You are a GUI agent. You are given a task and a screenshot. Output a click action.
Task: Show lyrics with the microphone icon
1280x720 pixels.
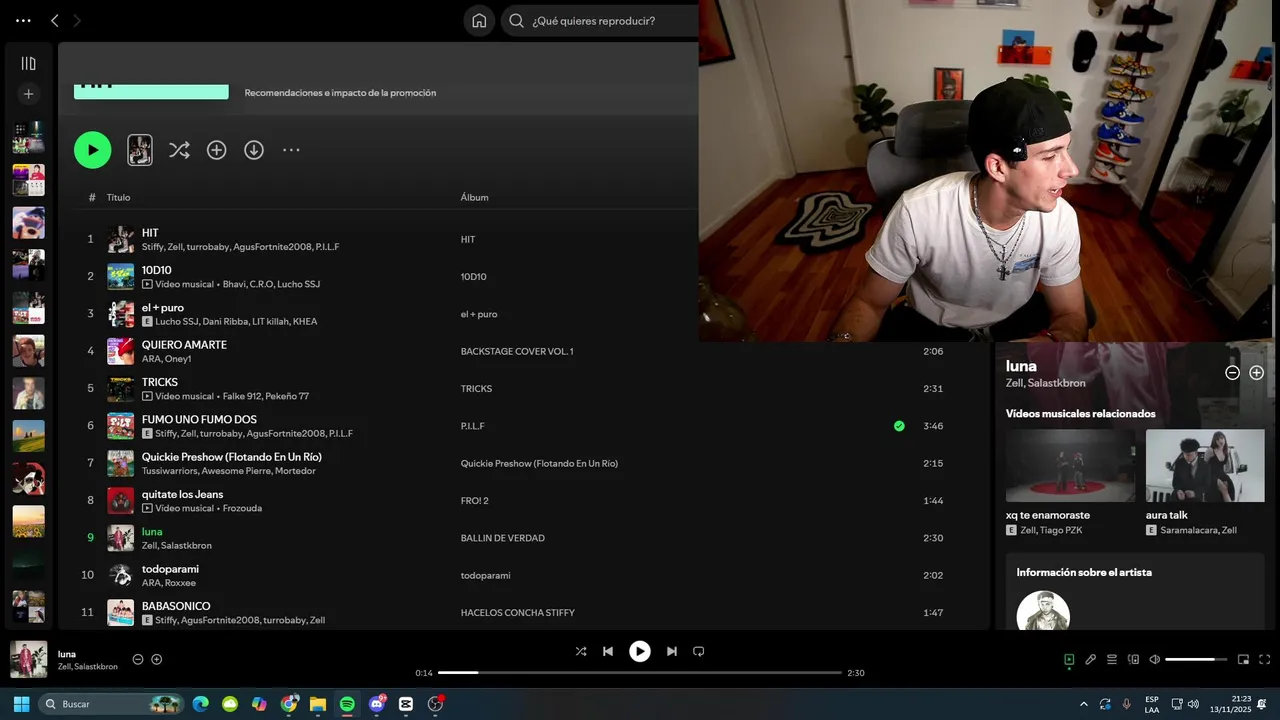point(1091,659)
